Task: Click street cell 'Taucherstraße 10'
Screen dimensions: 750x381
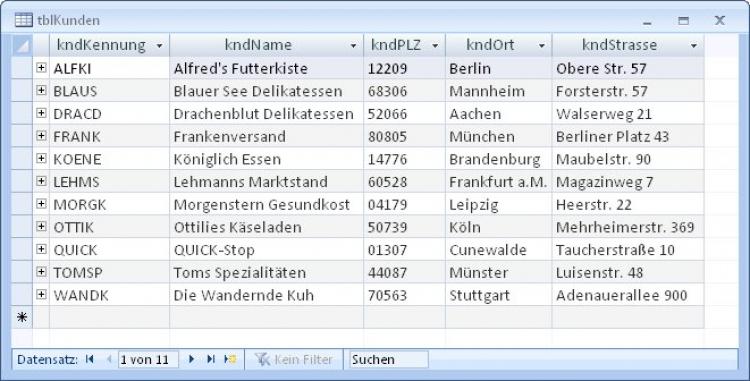Action: click(628, 250)
